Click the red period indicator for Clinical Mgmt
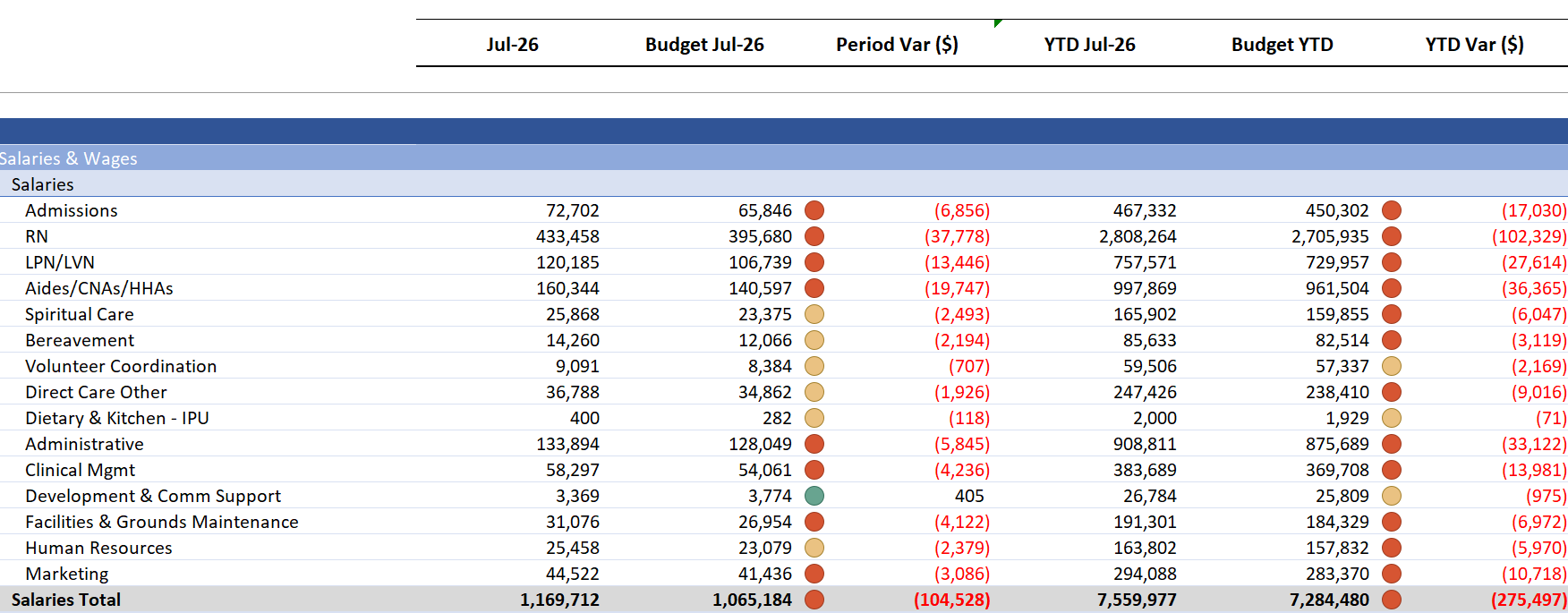Screen dimensions: 1568x613 [x=814, y=470]
